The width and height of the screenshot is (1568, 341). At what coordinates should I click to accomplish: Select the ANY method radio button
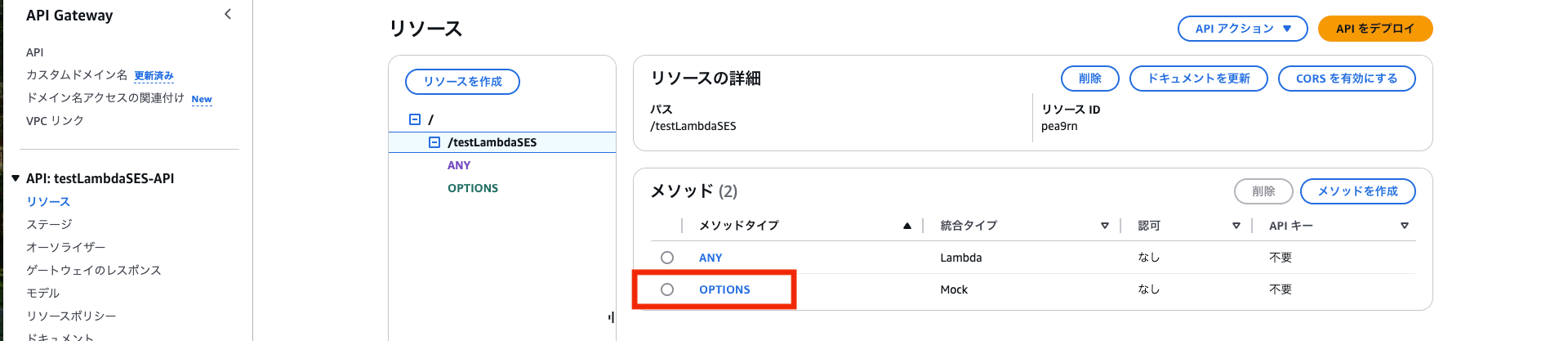667,258
